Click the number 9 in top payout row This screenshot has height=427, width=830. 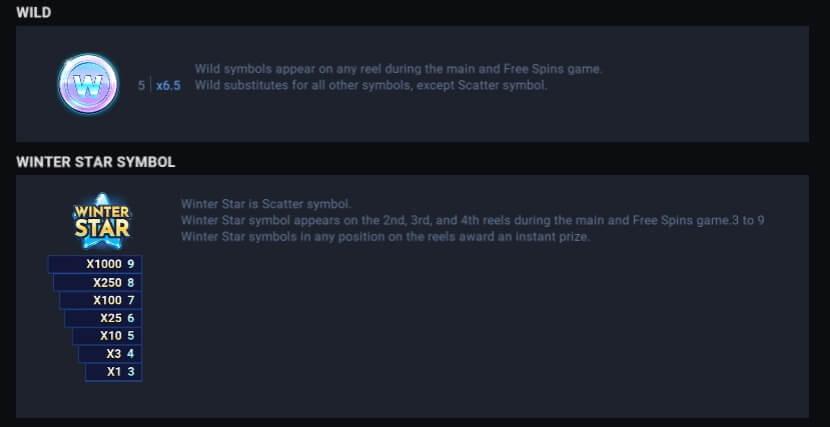click(x=131, y=264)
